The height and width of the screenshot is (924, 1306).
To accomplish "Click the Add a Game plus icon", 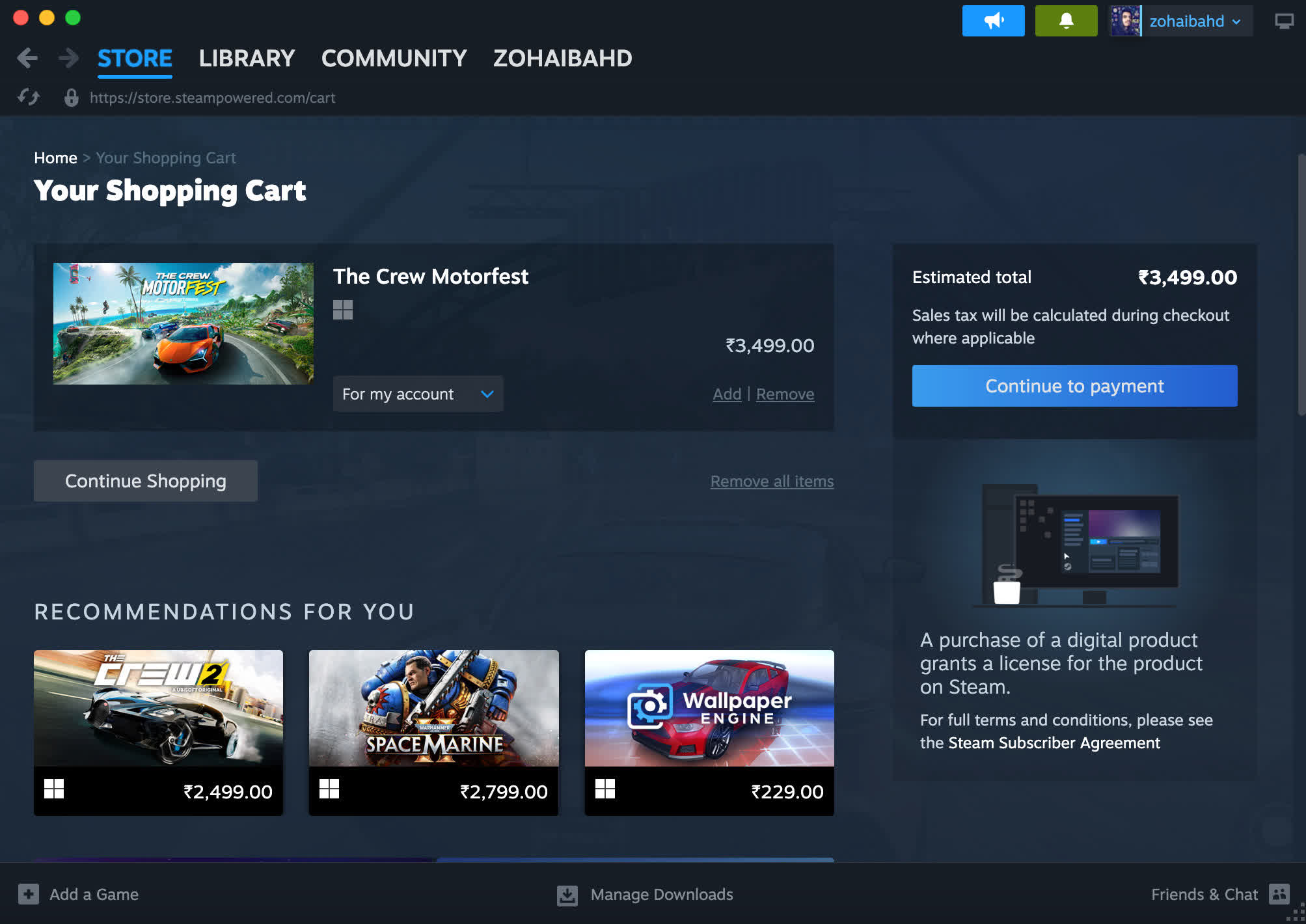I will (x=29, y=894).
